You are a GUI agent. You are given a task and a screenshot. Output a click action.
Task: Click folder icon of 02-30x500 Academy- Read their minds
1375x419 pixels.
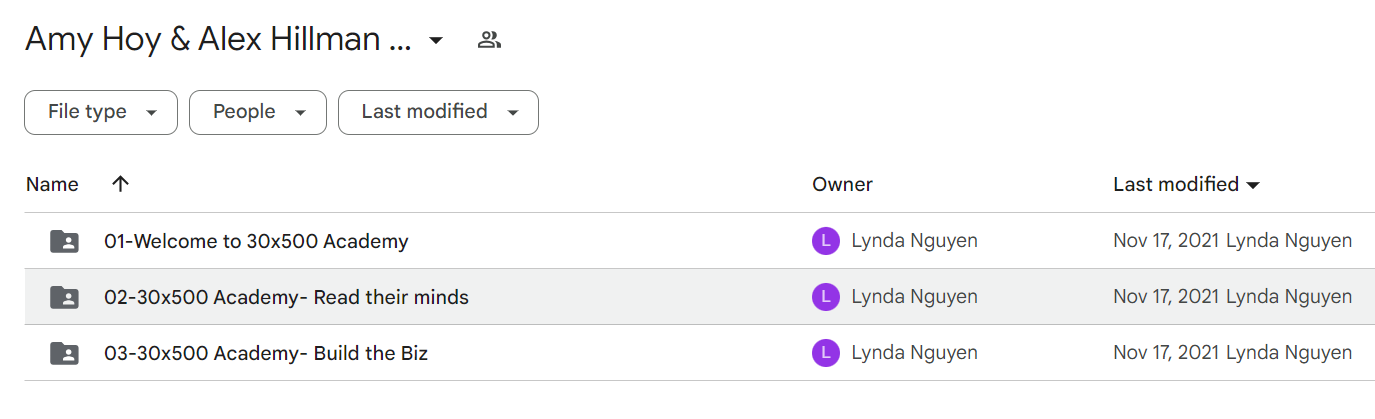point(64,297)
